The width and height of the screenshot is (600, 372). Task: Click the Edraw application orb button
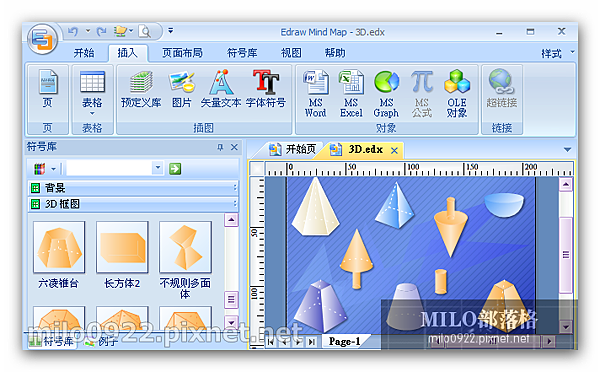42,39
